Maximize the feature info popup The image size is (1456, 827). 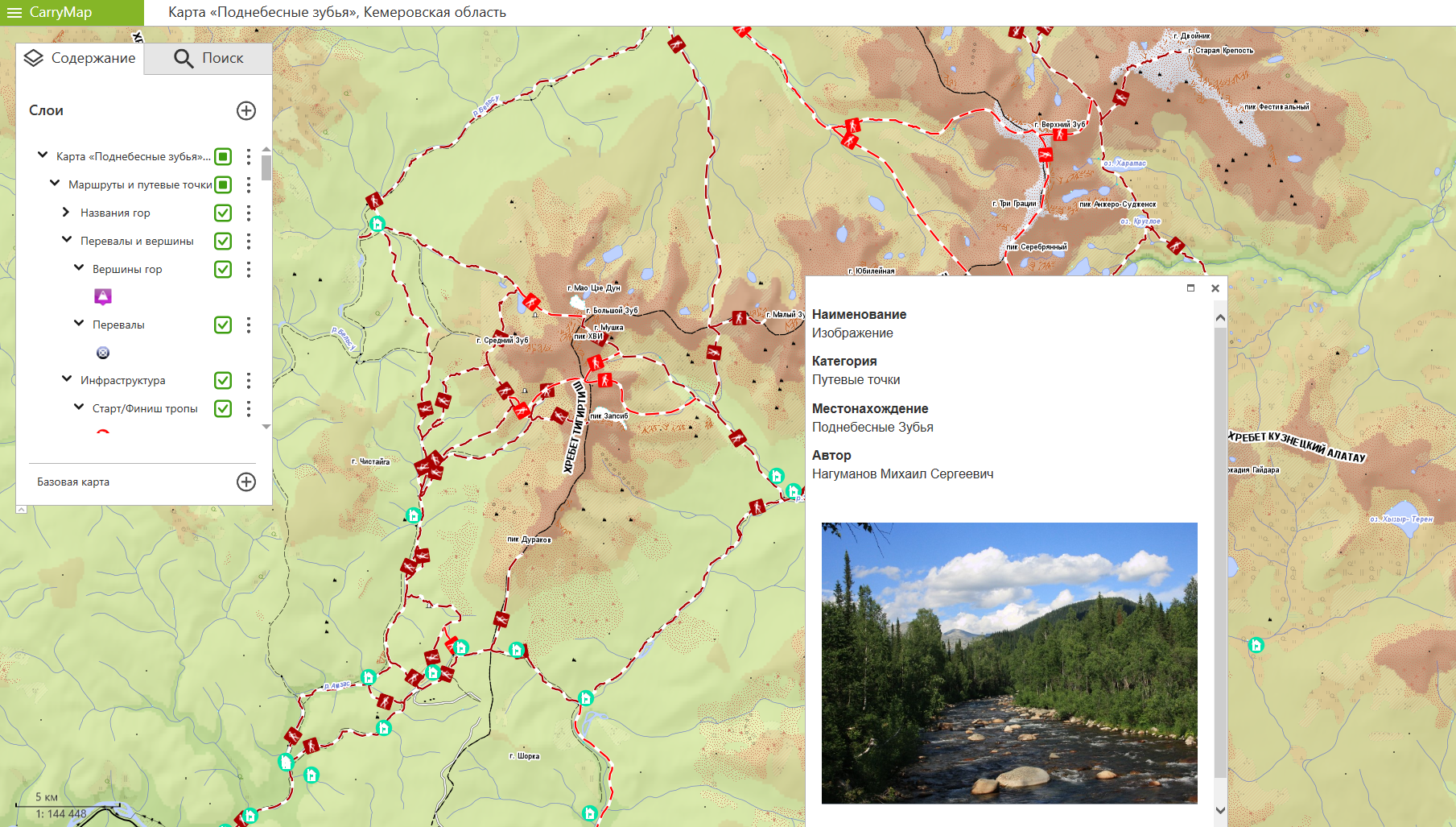pos(1190,288)
